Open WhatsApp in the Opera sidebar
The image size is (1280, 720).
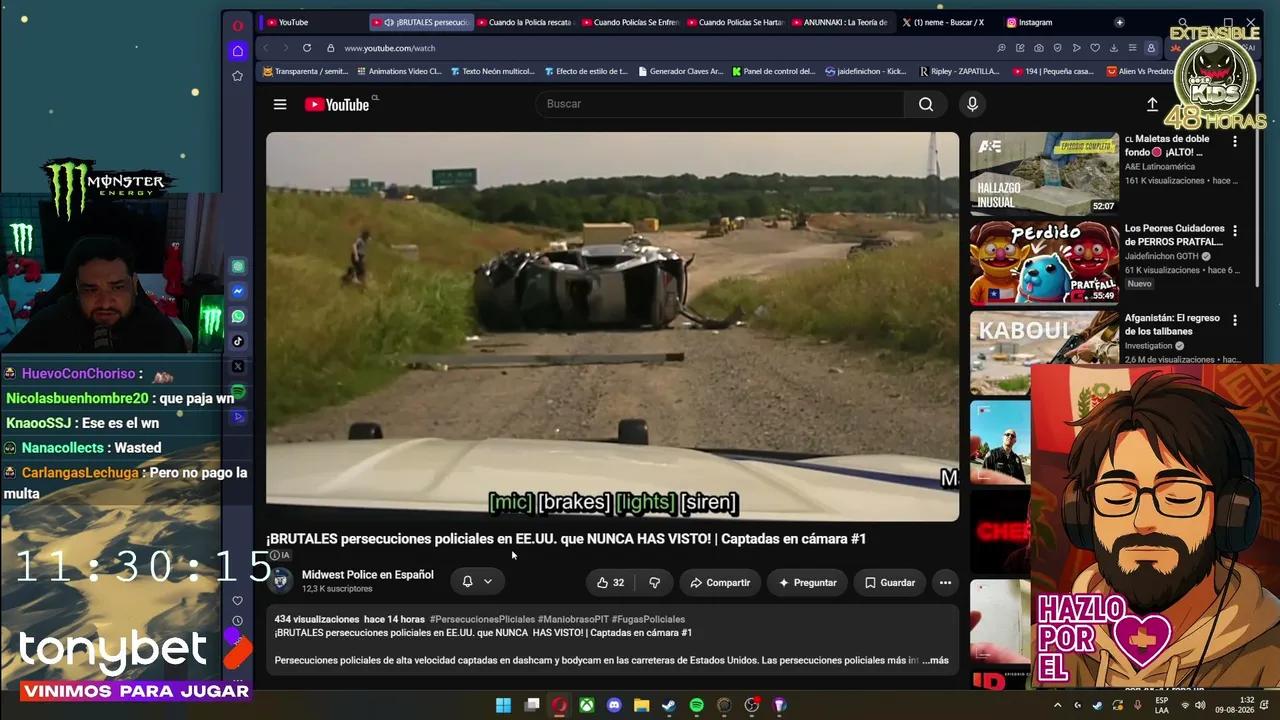pos(238,316)
